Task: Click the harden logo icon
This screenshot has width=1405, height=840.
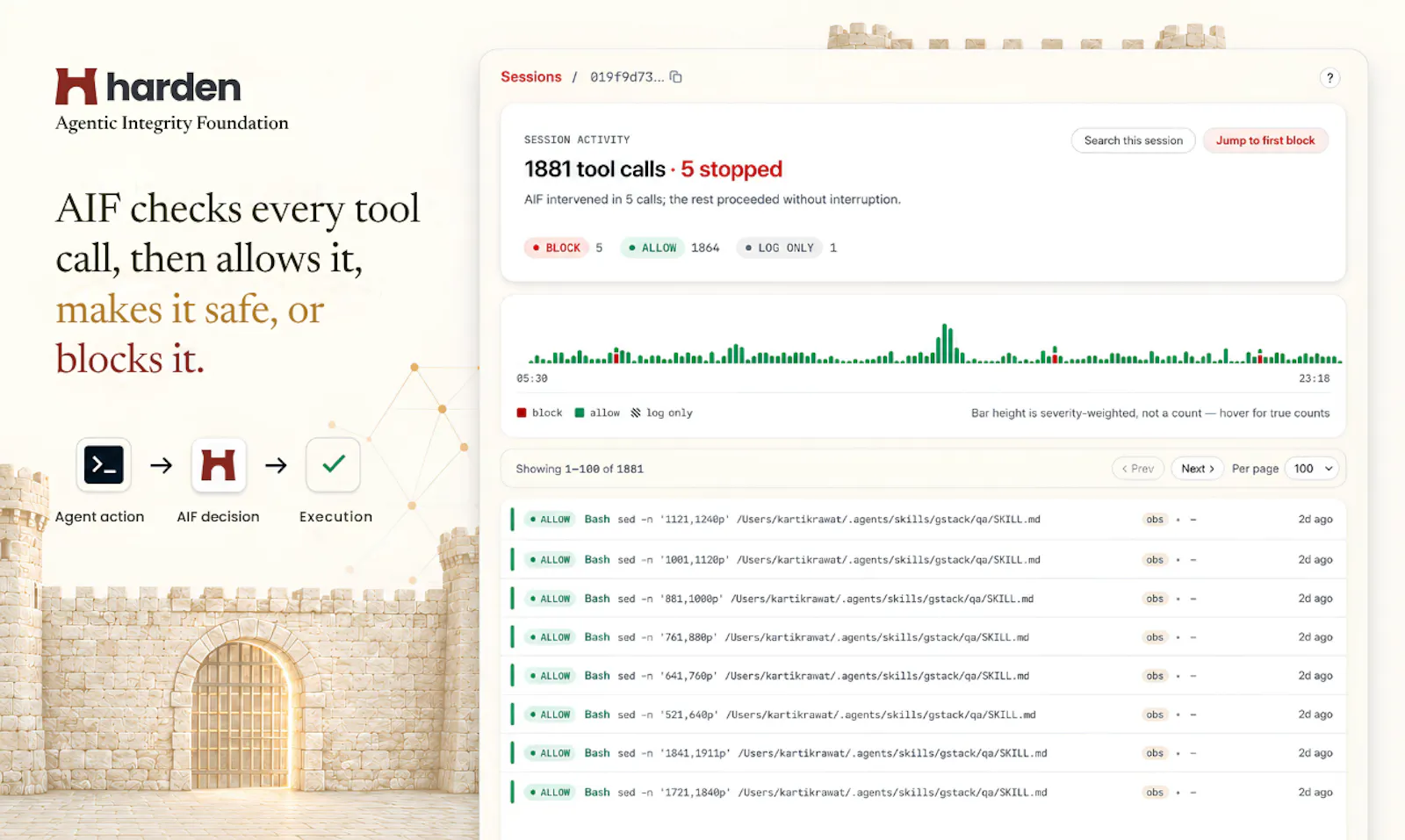Action: 76,87
